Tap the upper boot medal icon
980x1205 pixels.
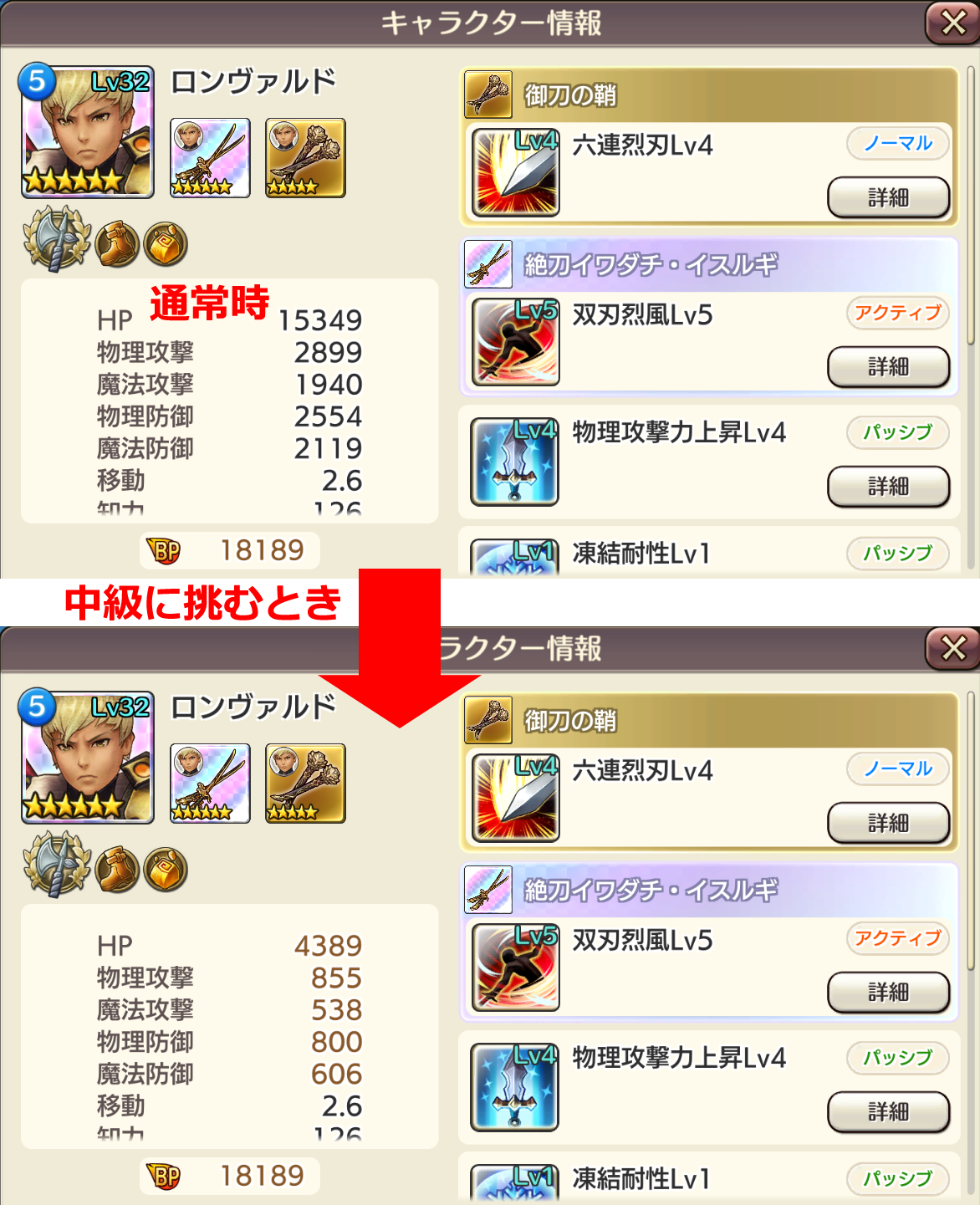116,244
